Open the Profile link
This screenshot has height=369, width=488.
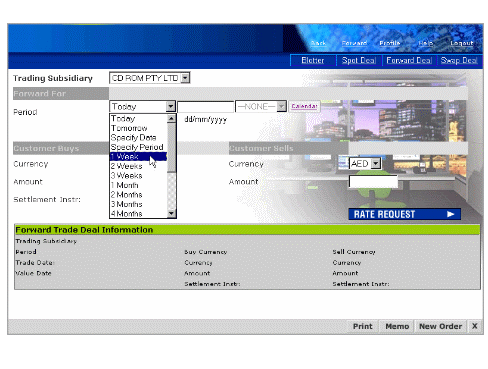390,43
